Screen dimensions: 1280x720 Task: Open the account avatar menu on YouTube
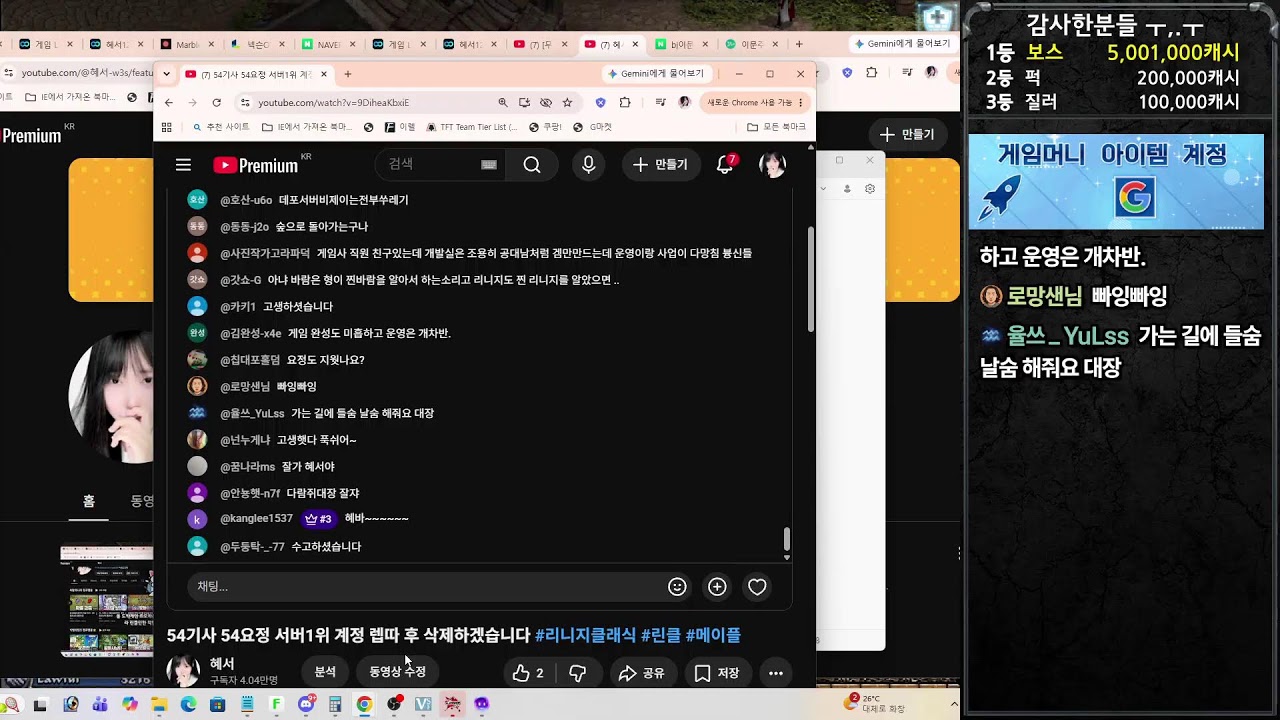click(772, 165)
